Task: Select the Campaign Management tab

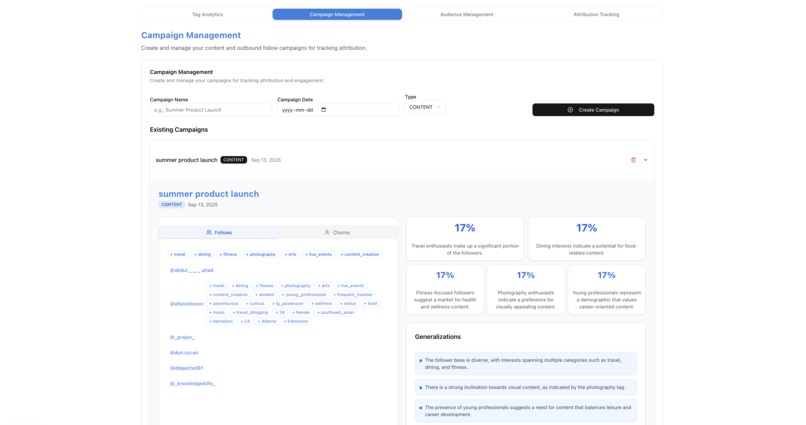Action: click(x=337, y=14)
